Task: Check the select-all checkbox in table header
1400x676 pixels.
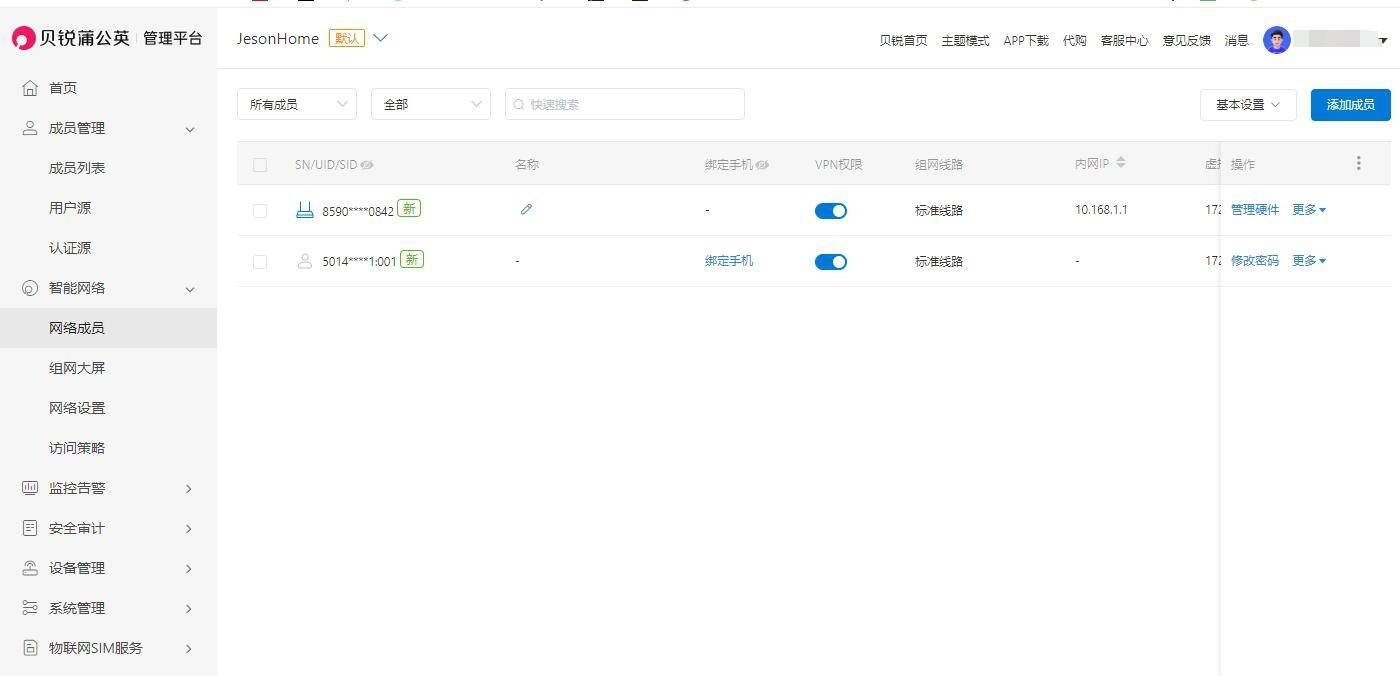Action: [x=260, y=165]
